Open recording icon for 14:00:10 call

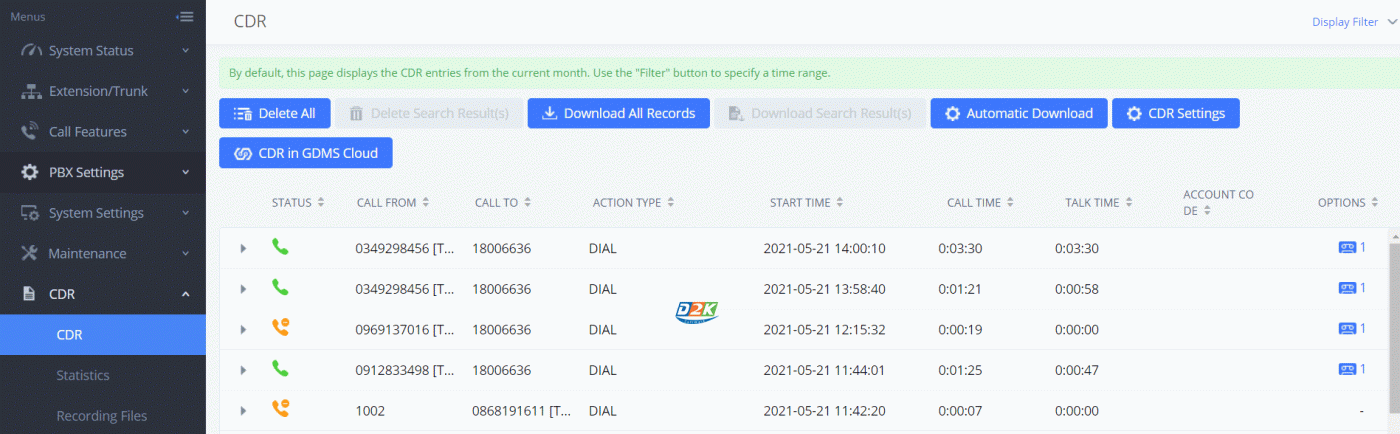pyautogui.click(x=1346, y=247)
